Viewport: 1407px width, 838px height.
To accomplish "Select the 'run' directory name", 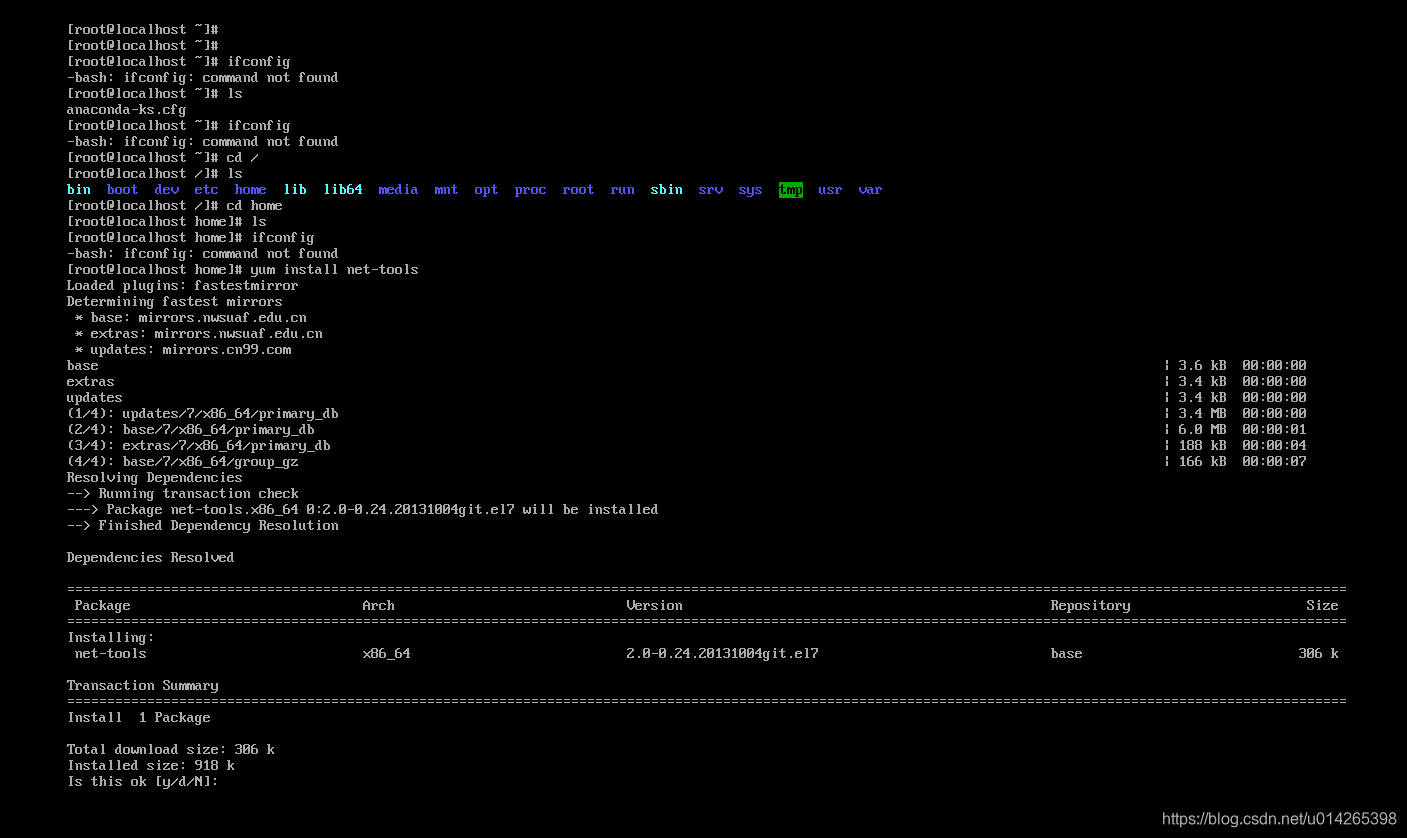I will [623, 190].
